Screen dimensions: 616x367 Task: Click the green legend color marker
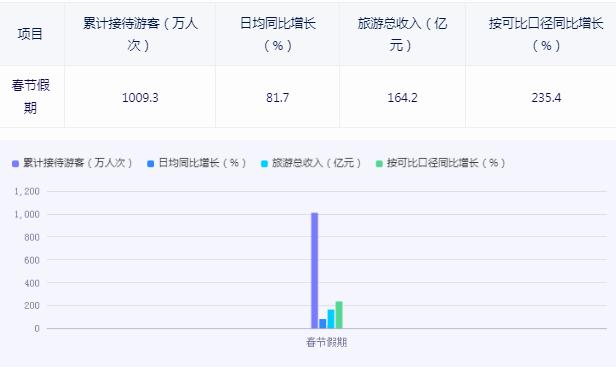(379, 163)
